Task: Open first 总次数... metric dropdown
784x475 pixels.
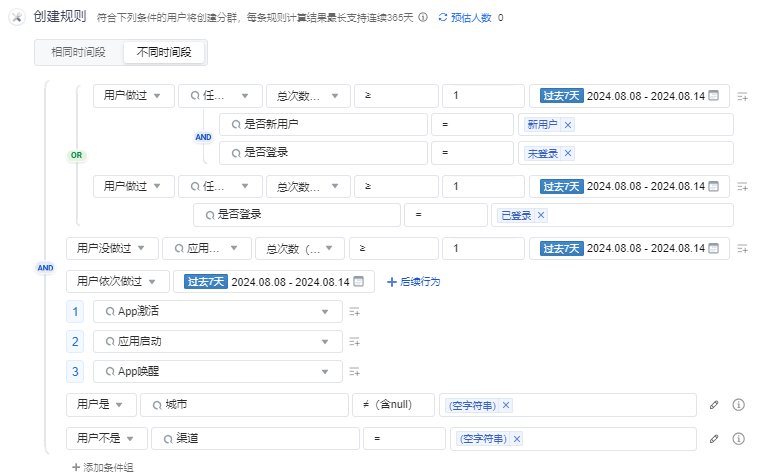Action: [x=308, y=96]
